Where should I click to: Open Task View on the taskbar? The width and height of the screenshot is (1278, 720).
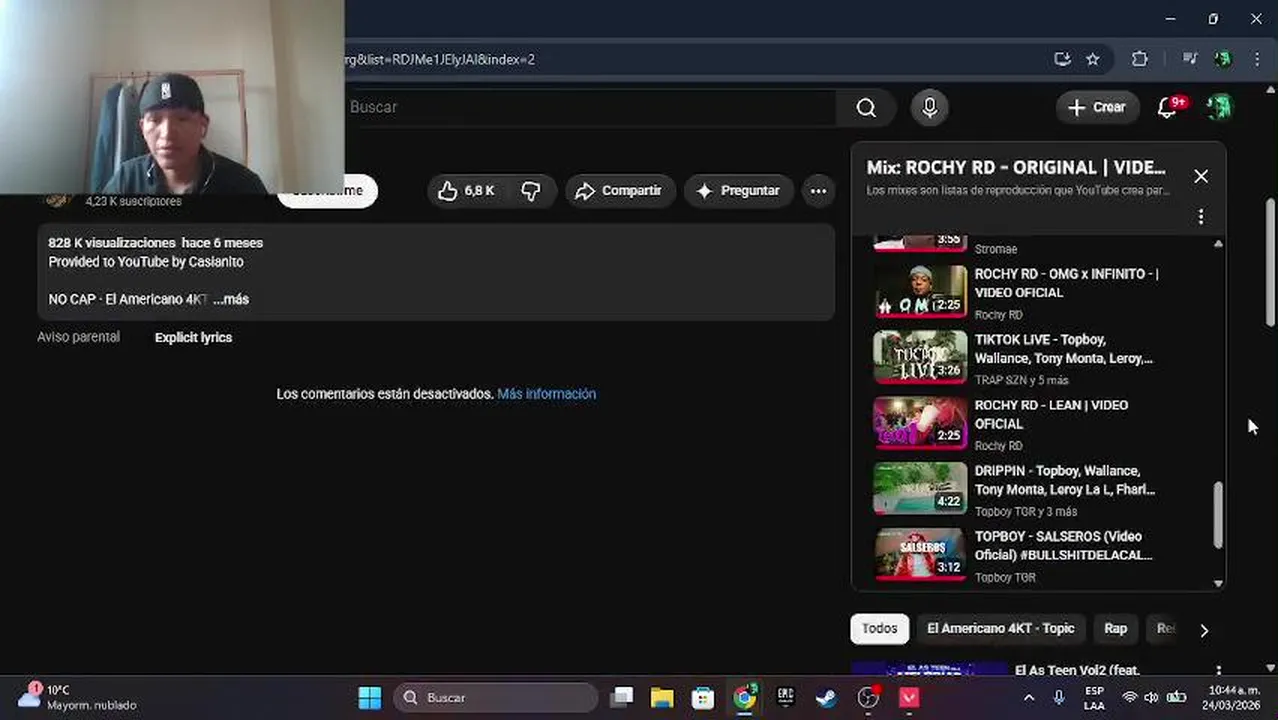[x=622, y=697]
